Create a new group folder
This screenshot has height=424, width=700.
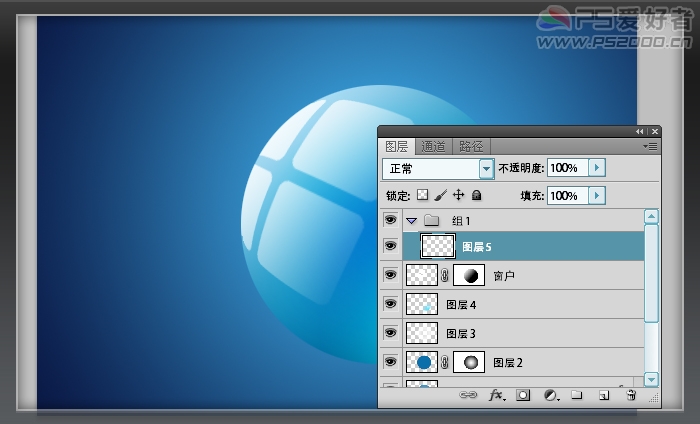(577, 395)
